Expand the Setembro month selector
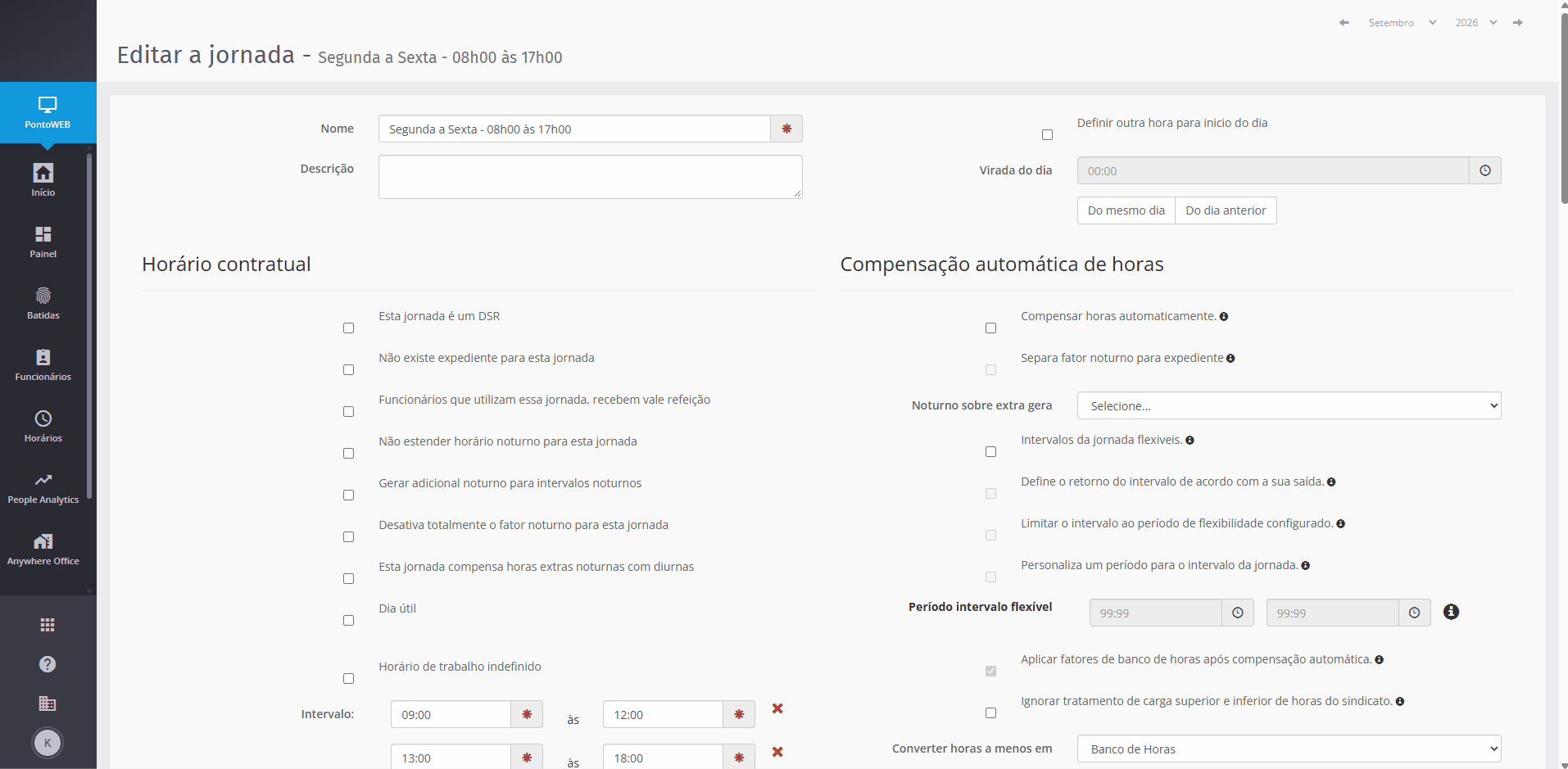Screen dimensions: 1568x769 click(x=1403, y=23)
